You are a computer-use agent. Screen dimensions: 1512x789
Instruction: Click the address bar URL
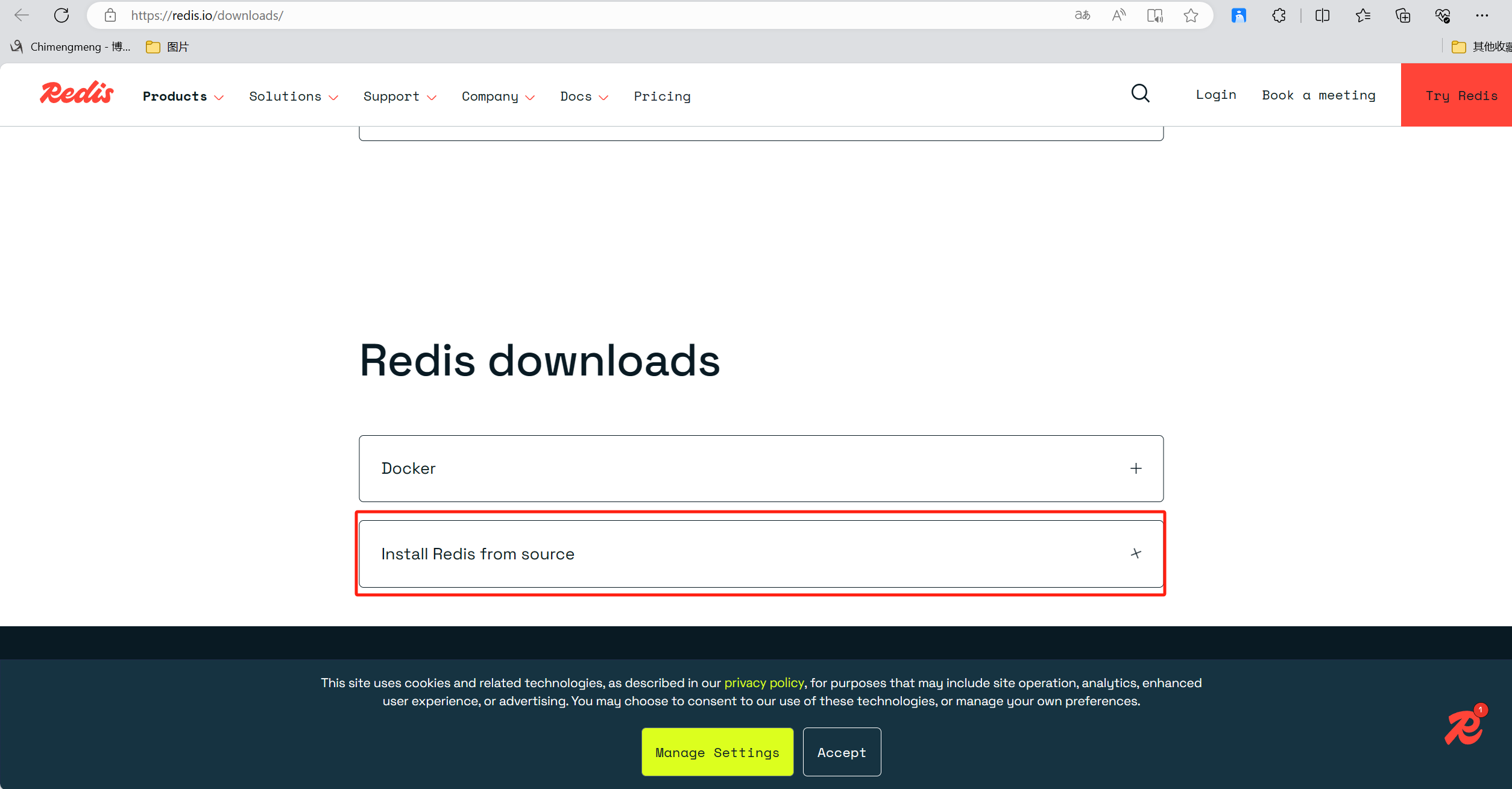point(207,15)
